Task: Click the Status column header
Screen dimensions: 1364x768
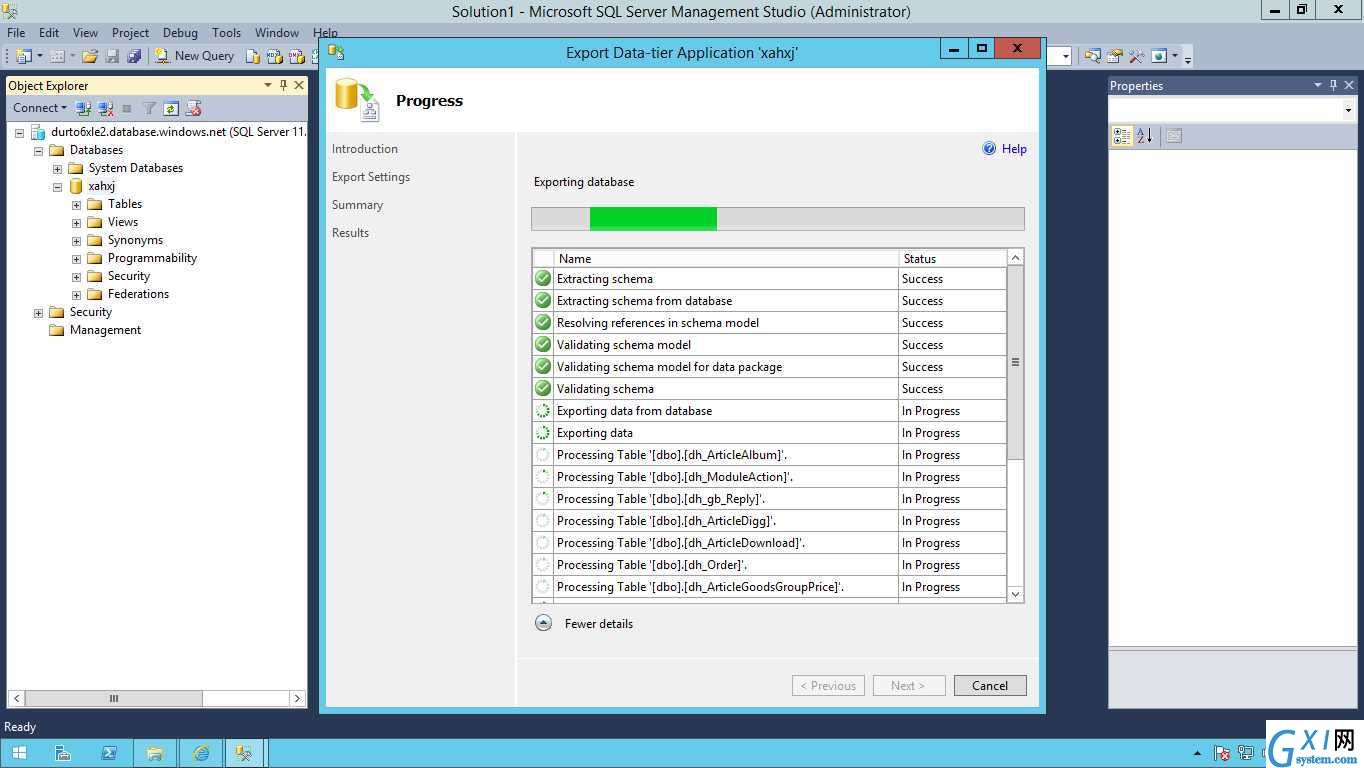Action: [x=953, y=258]
